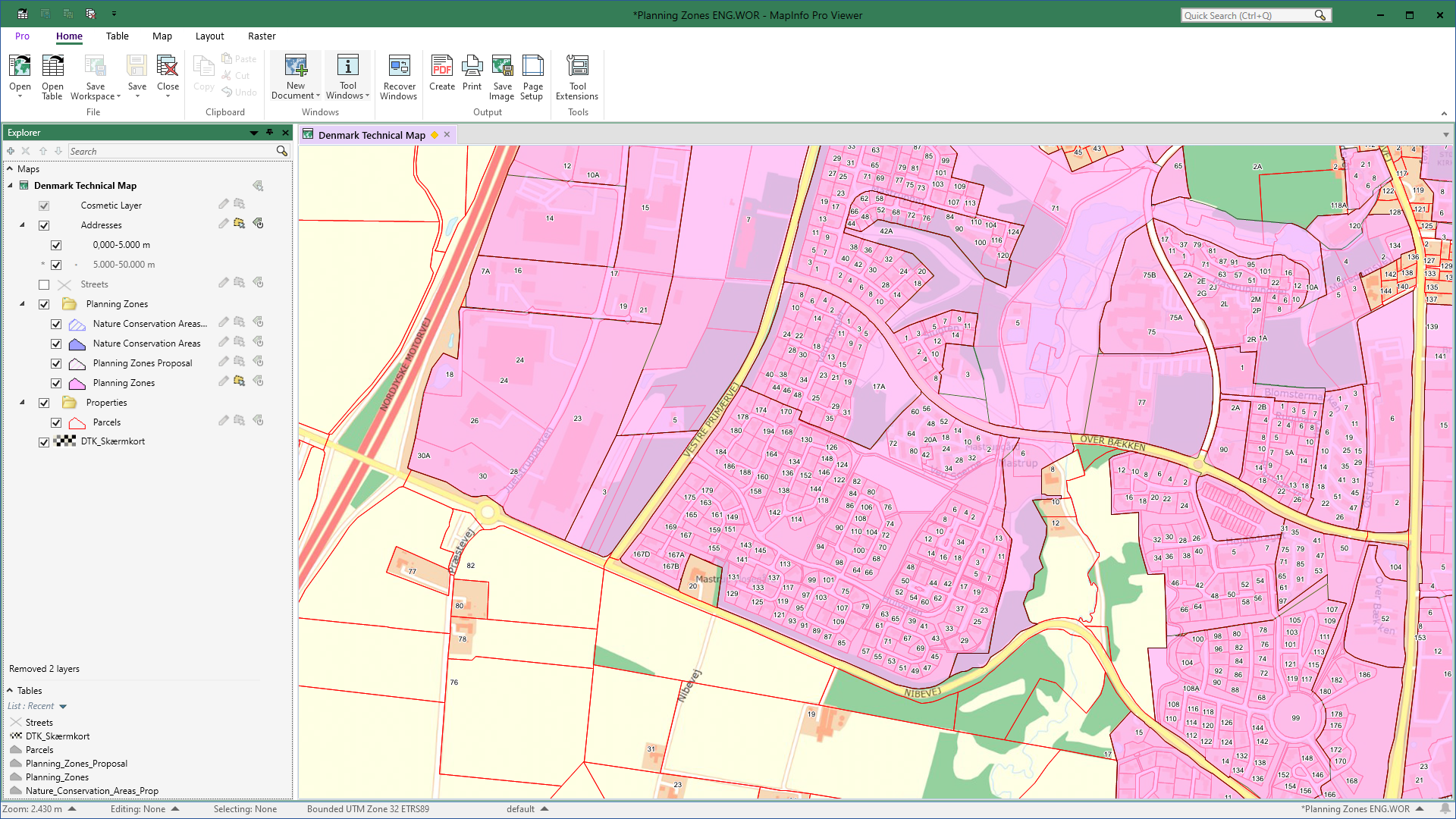Image resolution: width=1456 pixels, height=819 pixels.
Task: Switch to the Raster ribbon tab
Action: (262, 36)
